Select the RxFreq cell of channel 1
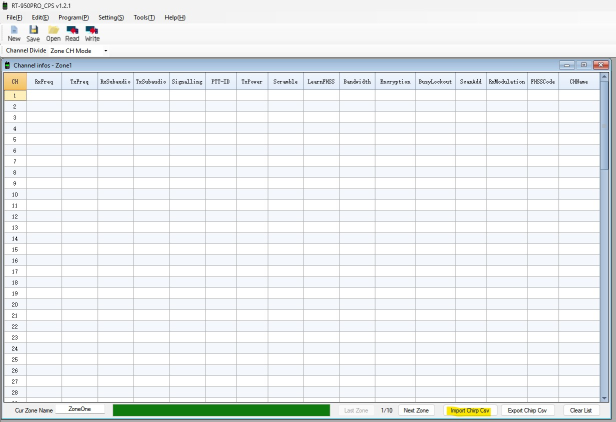Image resolution: width=616 pixels, height=422 pixels. (x=44, y=95)
